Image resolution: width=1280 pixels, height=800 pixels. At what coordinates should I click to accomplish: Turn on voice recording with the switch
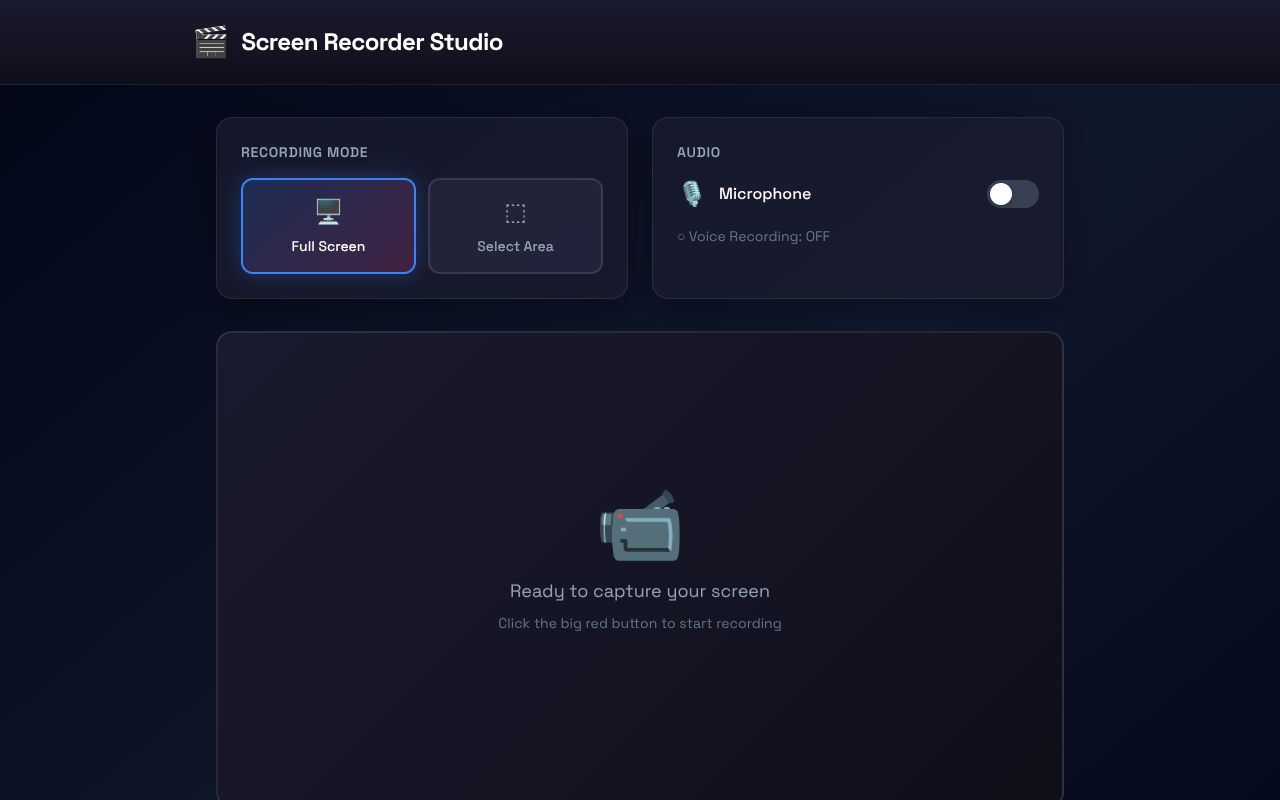coord(1013,194)
